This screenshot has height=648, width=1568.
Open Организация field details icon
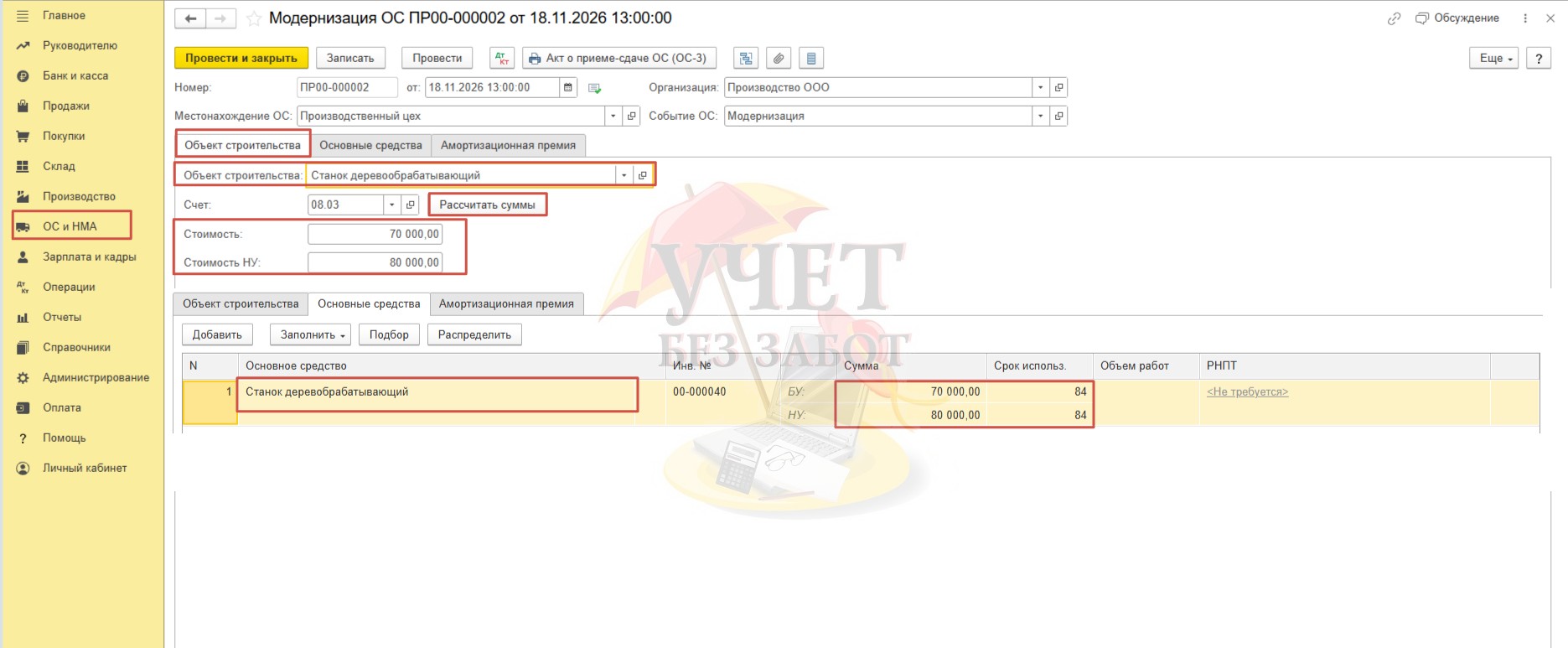1058,87
